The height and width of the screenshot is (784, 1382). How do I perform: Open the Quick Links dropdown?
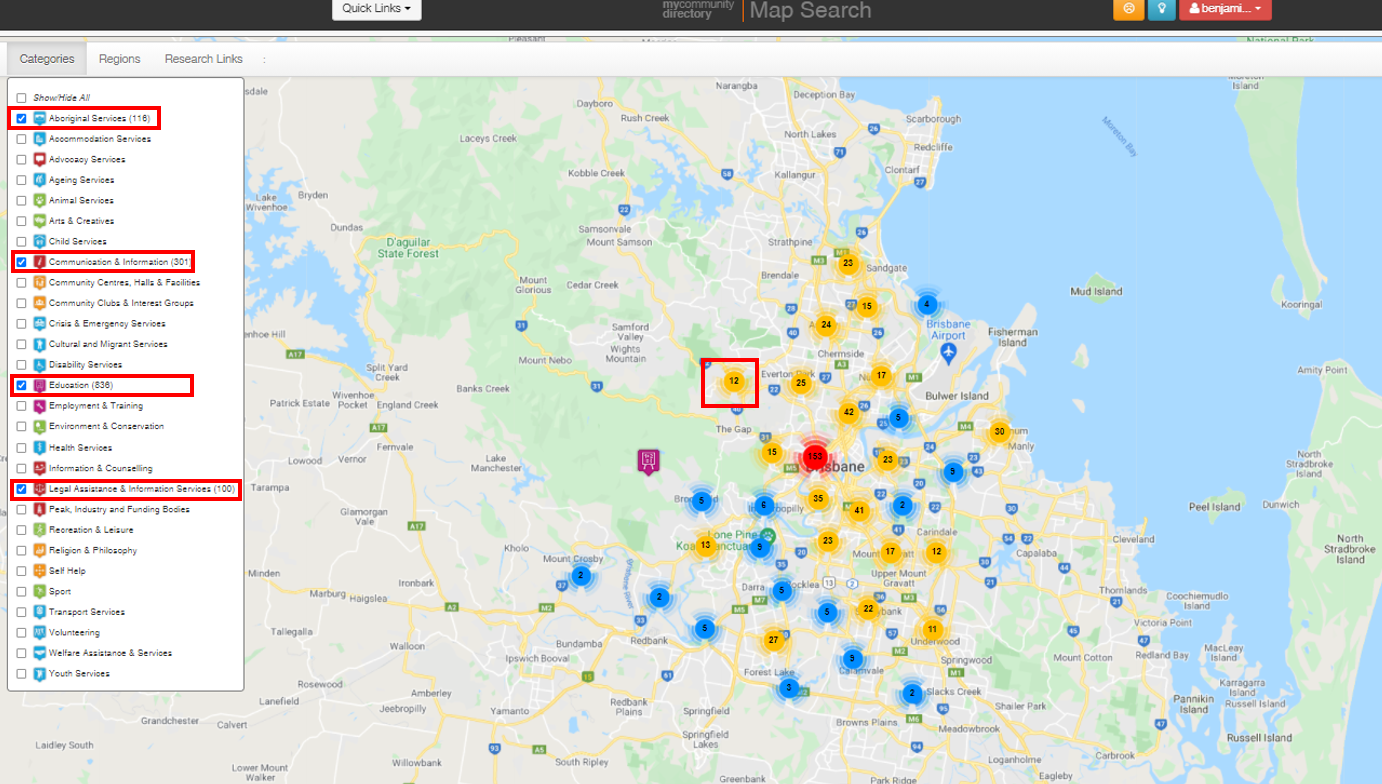(x=377, y=9)
